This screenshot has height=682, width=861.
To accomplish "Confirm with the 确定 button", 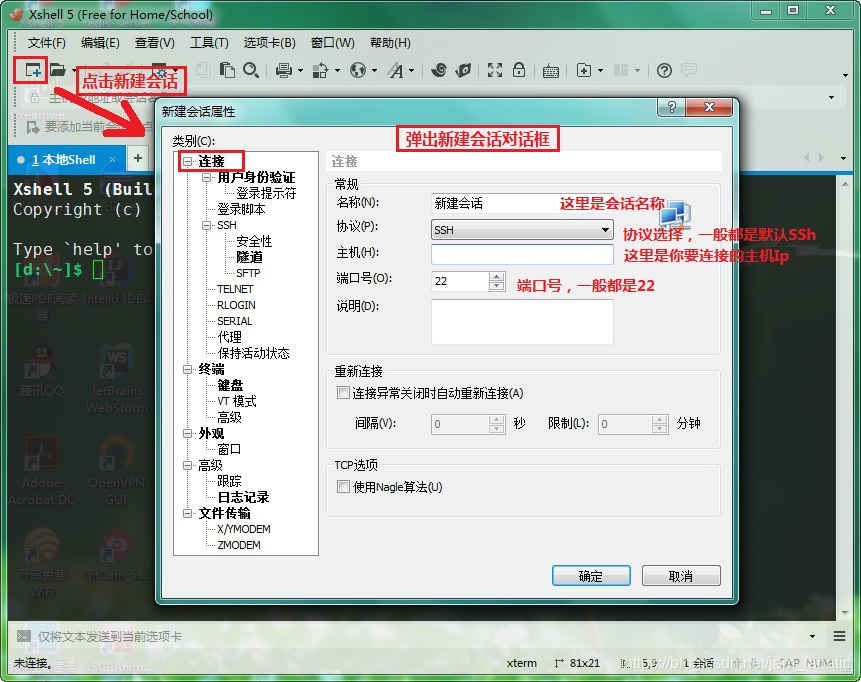I will (x=591, y=575).
